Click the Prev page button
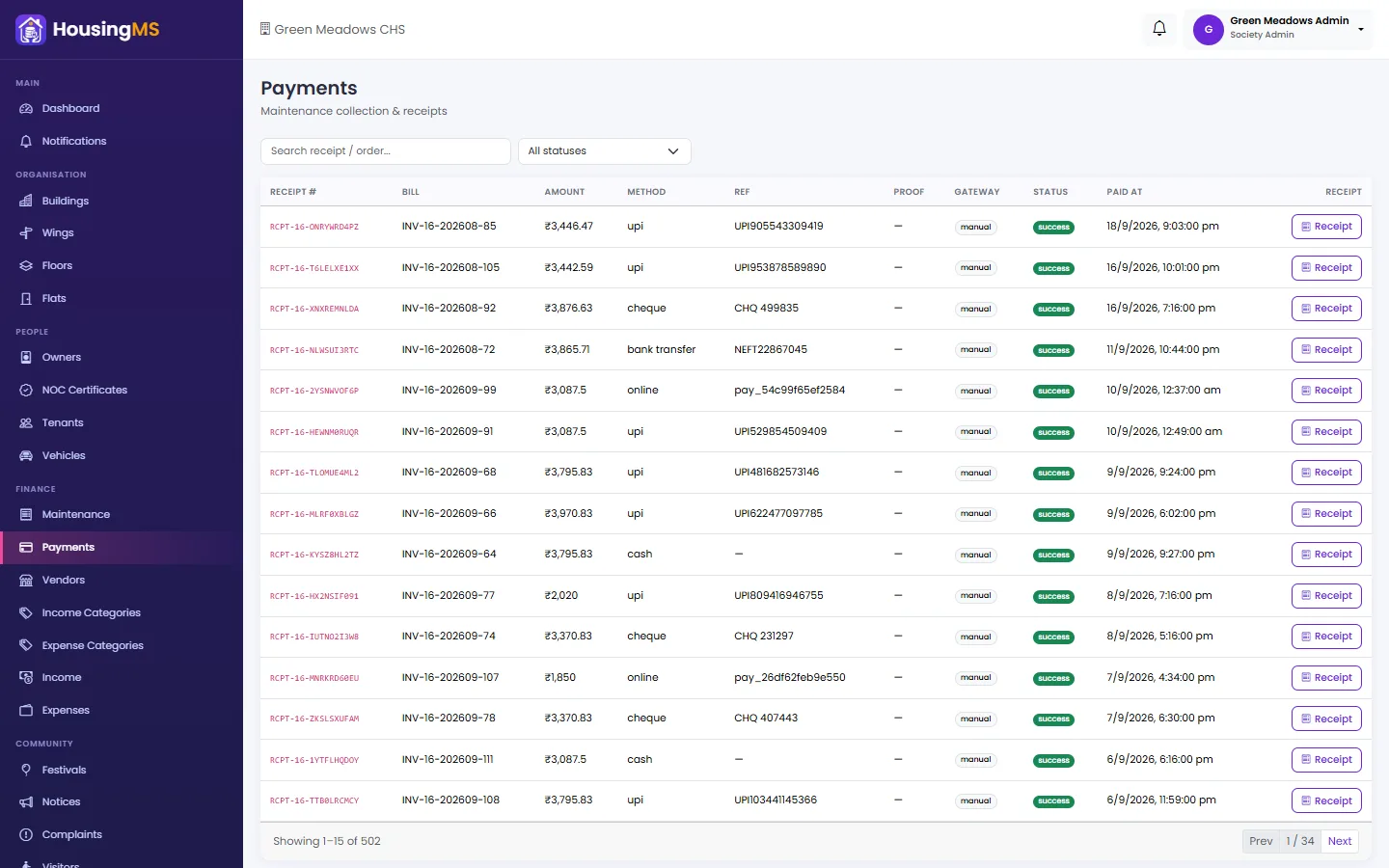Screen dimensions: 1389x868 click(x=1261, y=841)
